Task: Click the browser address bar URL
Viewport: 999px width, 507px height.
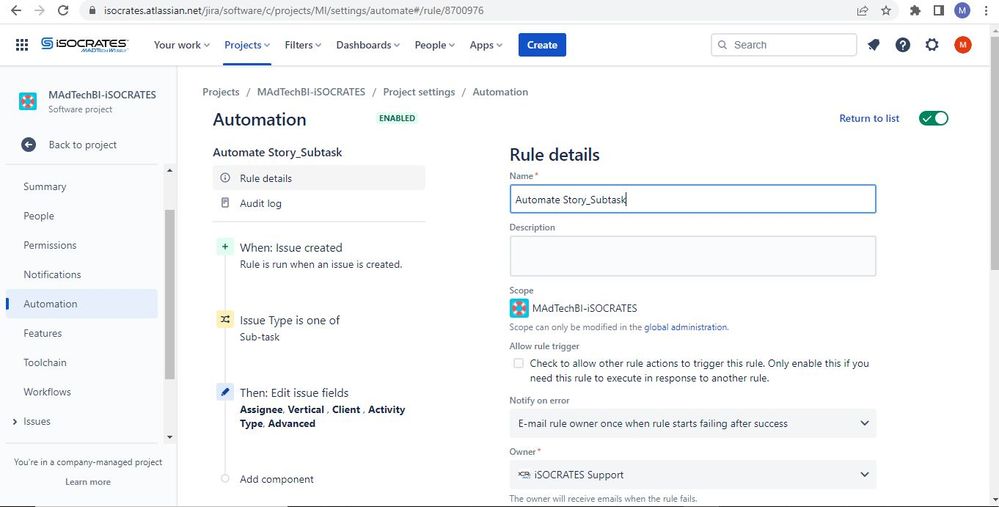Action: [292, 10]
